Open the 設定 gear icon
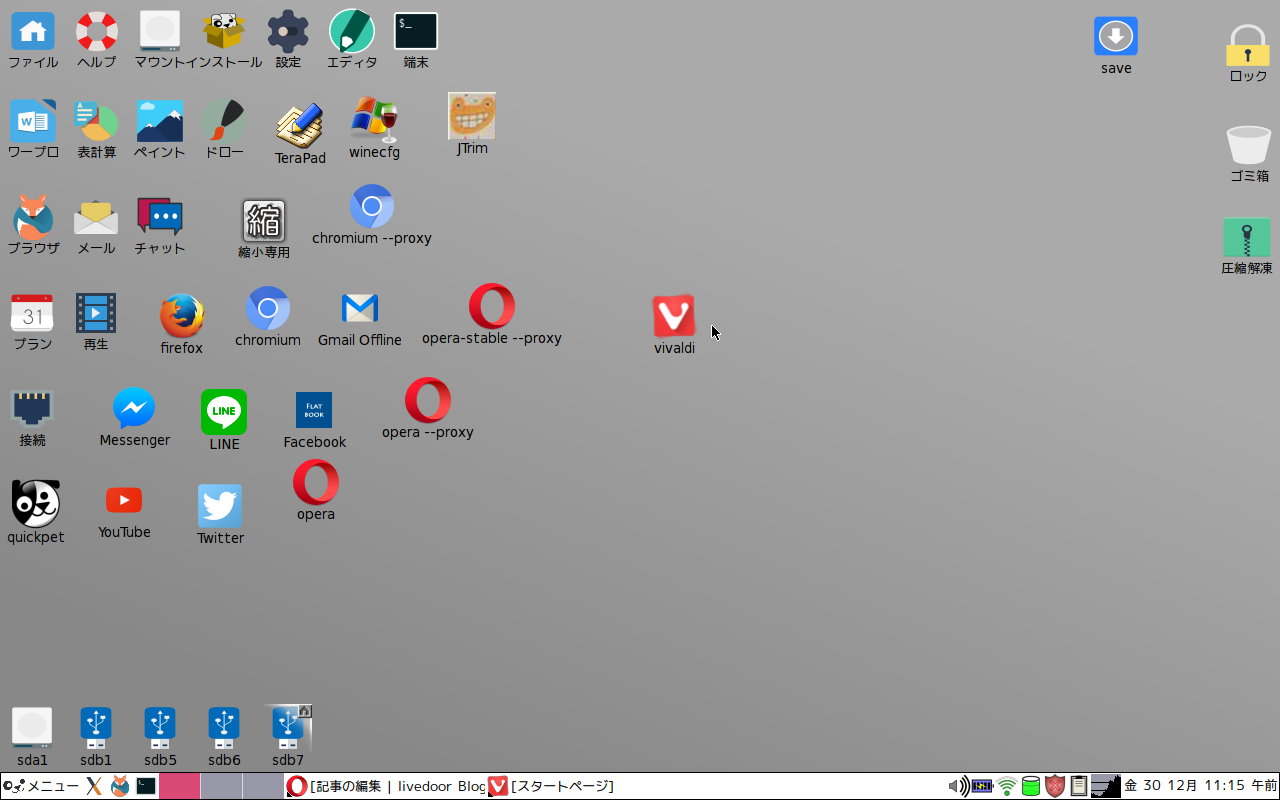 point(288,31)
